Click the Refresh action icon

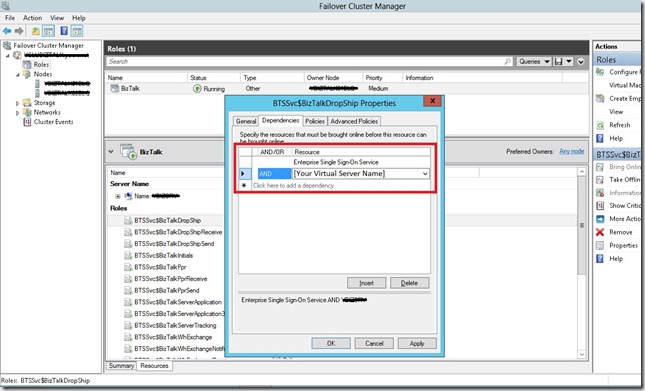pos(600,125)
